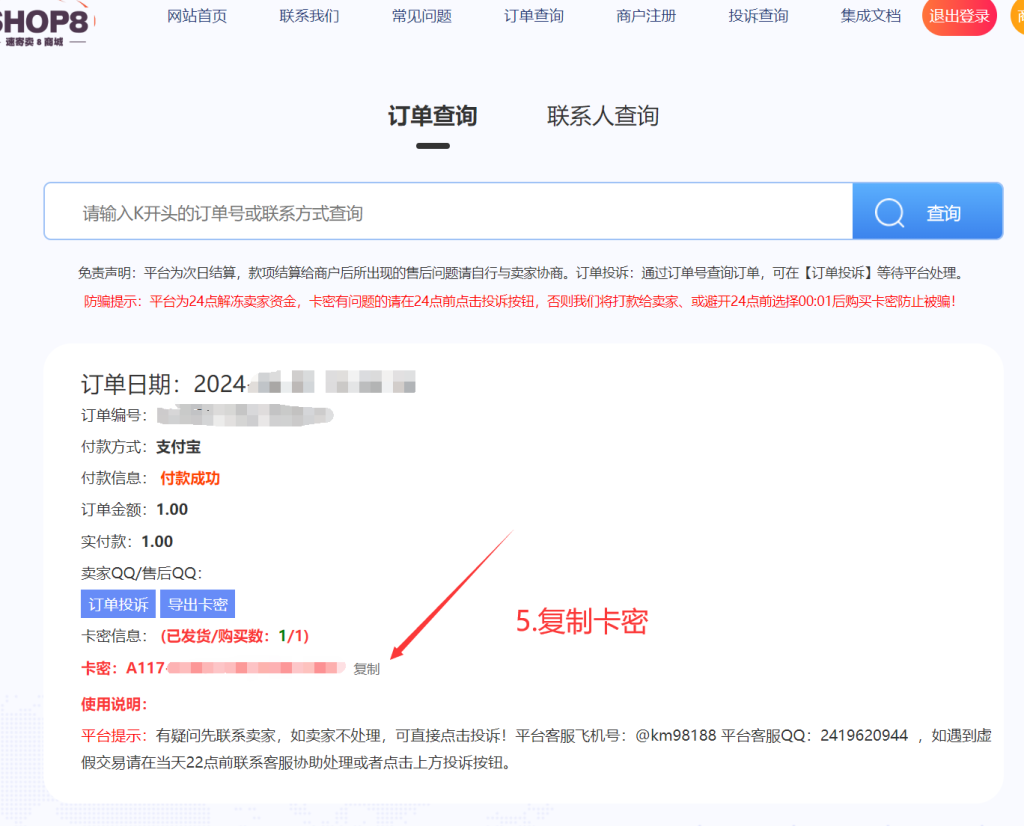Open 联系我们 page
The width and height of the screenshot is (1024, 826).
tap(310, 16)
